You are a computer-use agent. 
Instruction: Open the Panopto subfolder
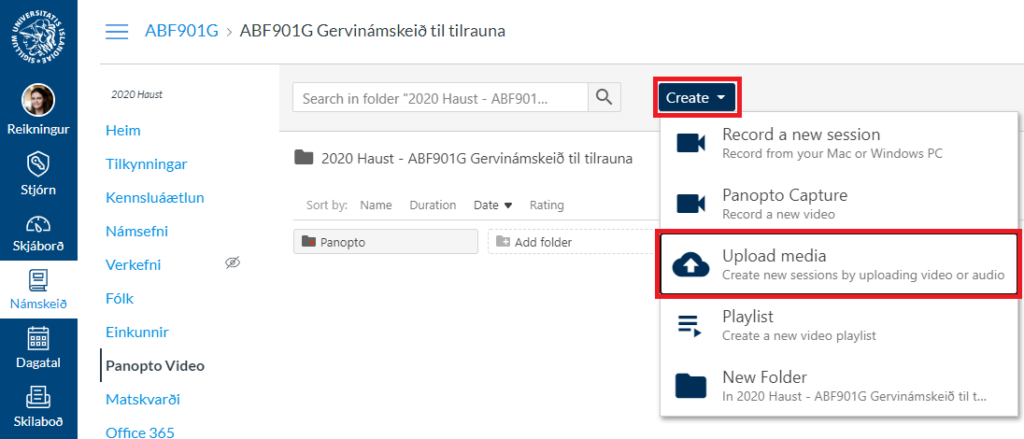pyautogui.click(x=385, y=242)
